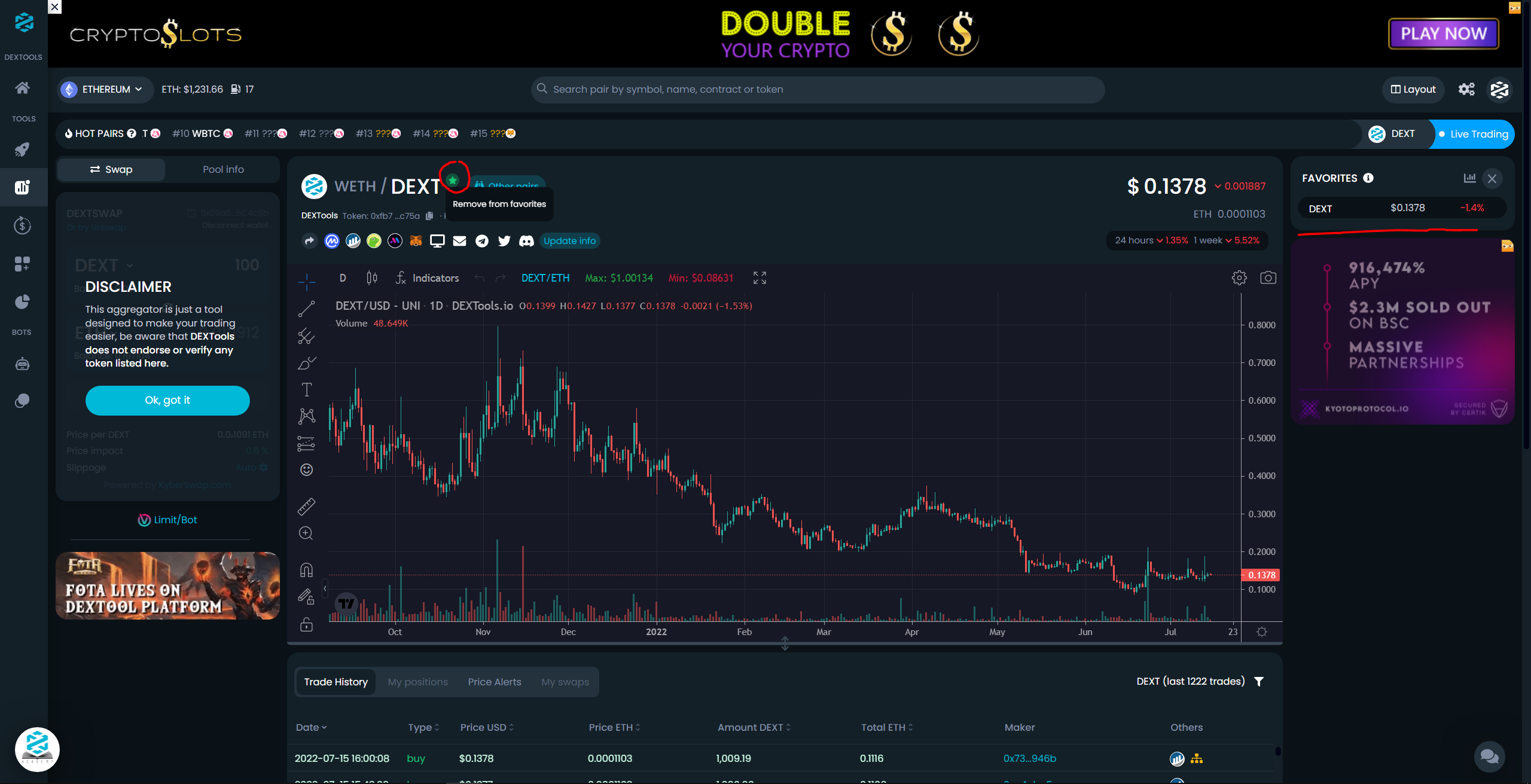Open the Pair Explorer chart icon in sidebar
The height and width of the screenshot is (784, 1531).
(23, 187)
